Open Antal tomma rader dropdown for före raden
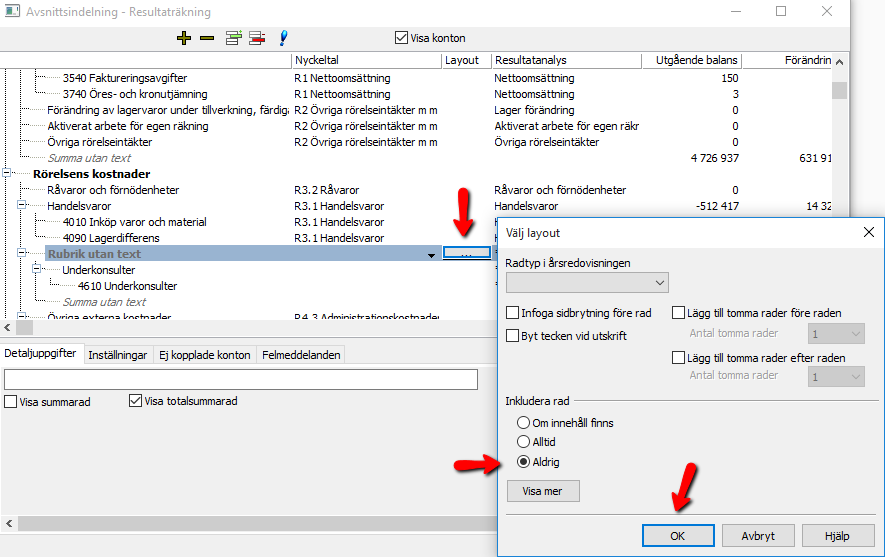885x557 pixels. tap(836, 334)
